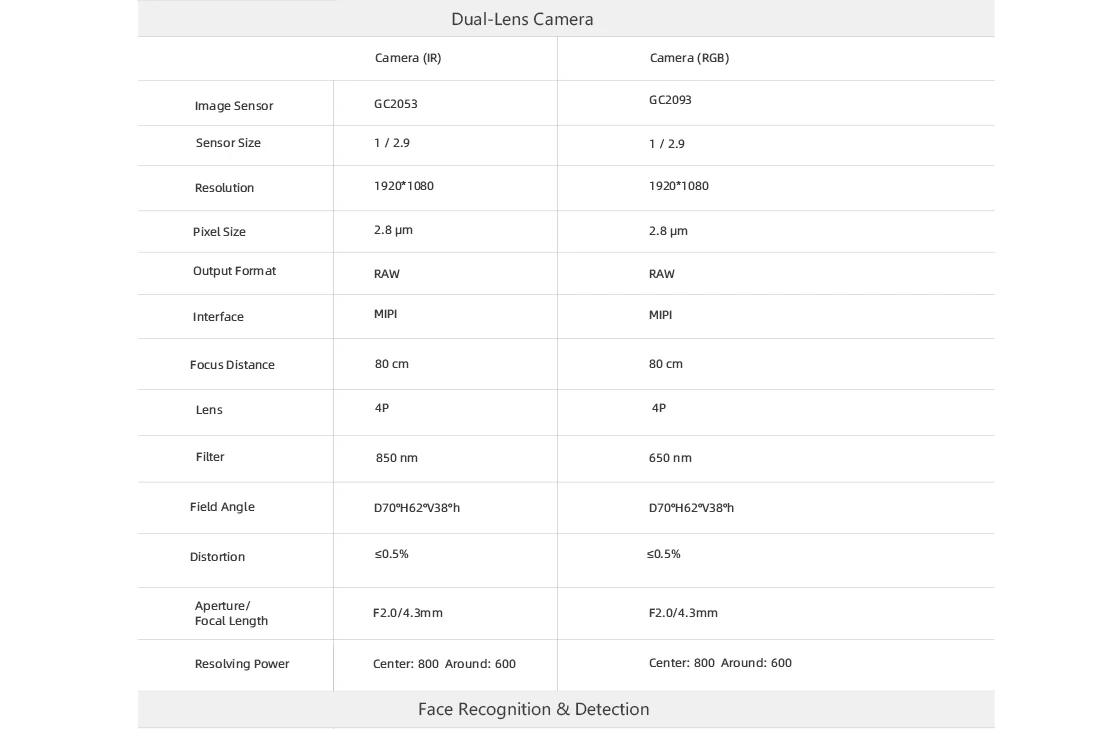Select the Camera (RGB) column header
This screenshot has width=1118, height=729.
point(689,58)
